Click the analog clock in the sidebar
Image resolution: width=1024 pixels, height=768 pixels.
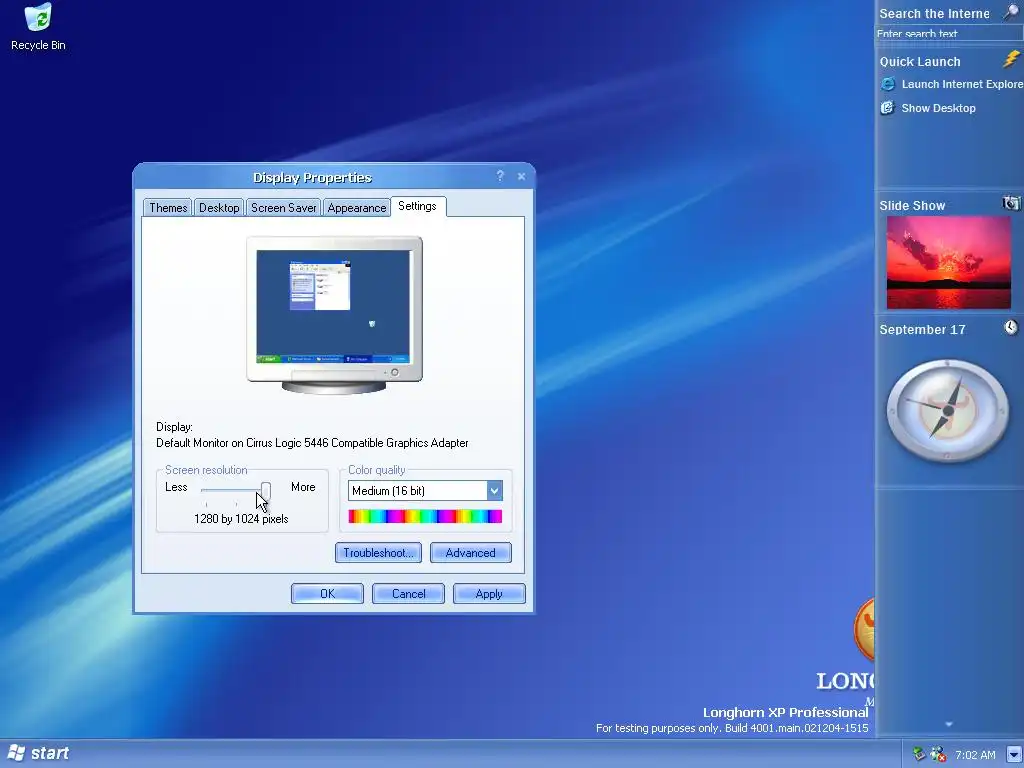[x=948, y=411]
